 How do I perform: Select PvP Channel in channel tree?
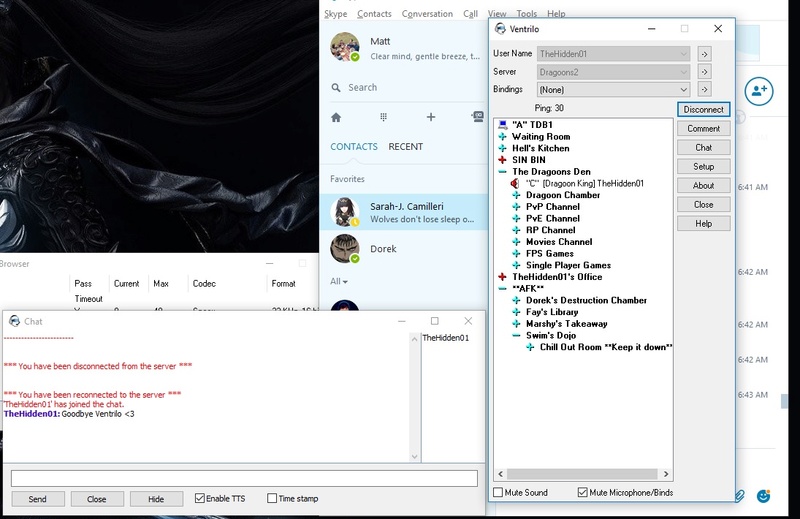coord(553,207)
